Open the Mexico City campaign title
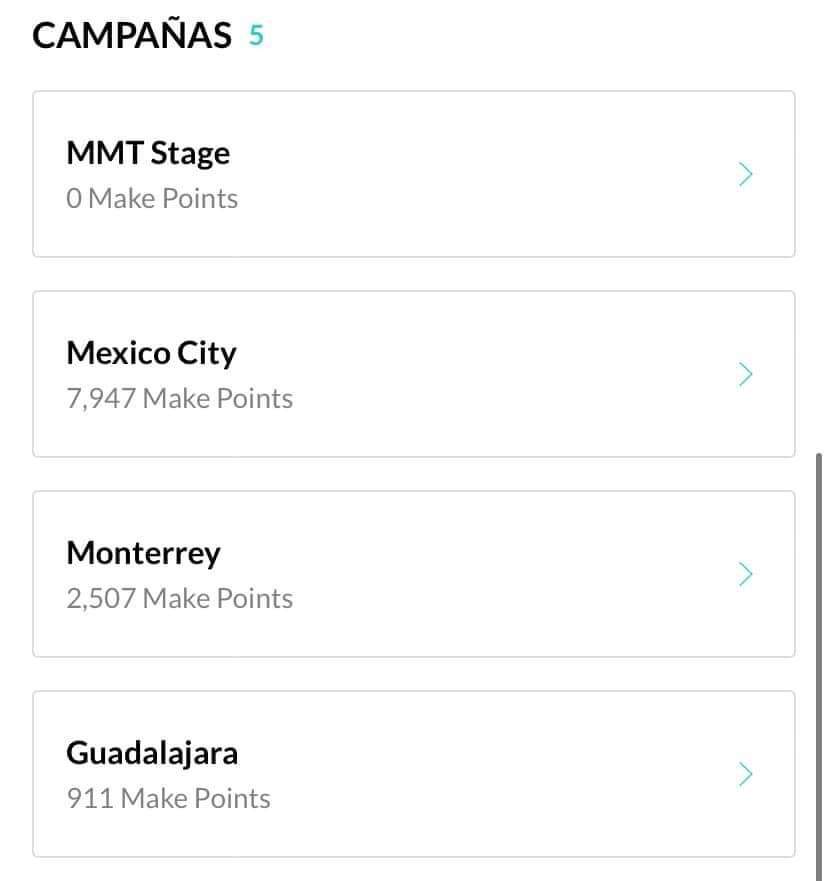Image resolution: width=828 pixels, height=881 pixels. 151,353
